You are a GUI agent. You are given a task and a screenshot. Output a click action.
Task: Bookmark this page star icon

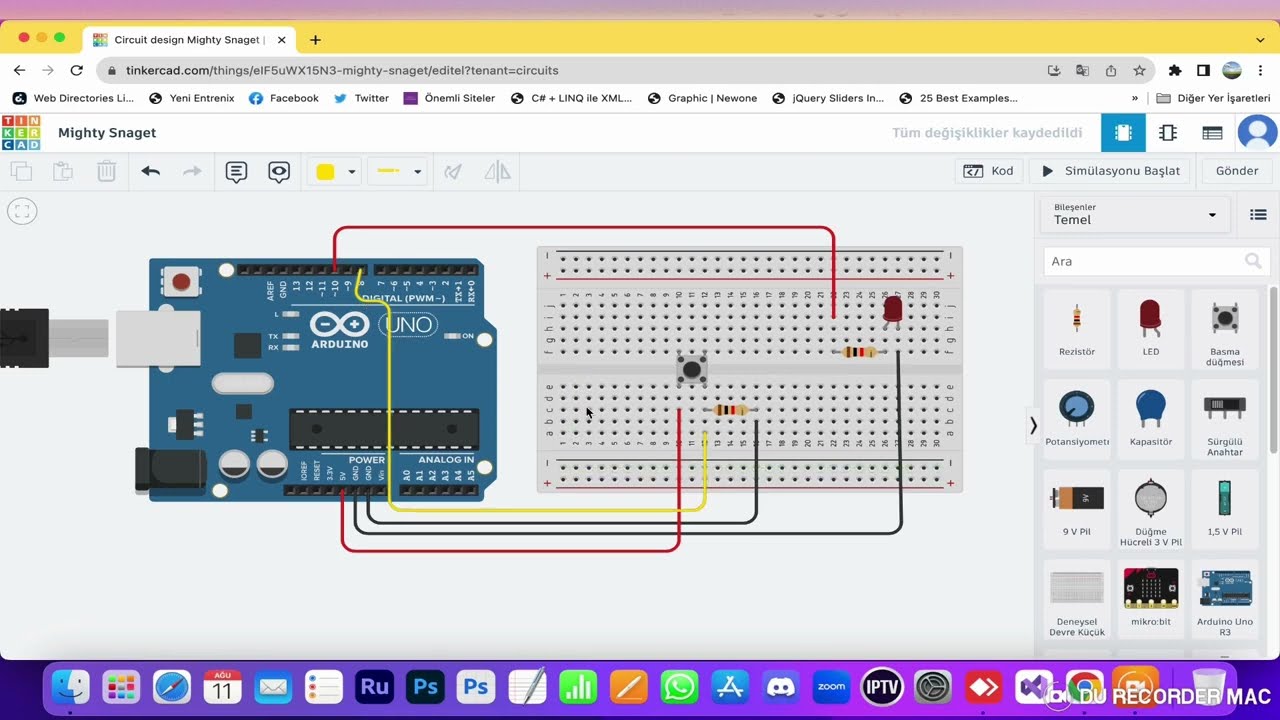(x=1139, y=70)
